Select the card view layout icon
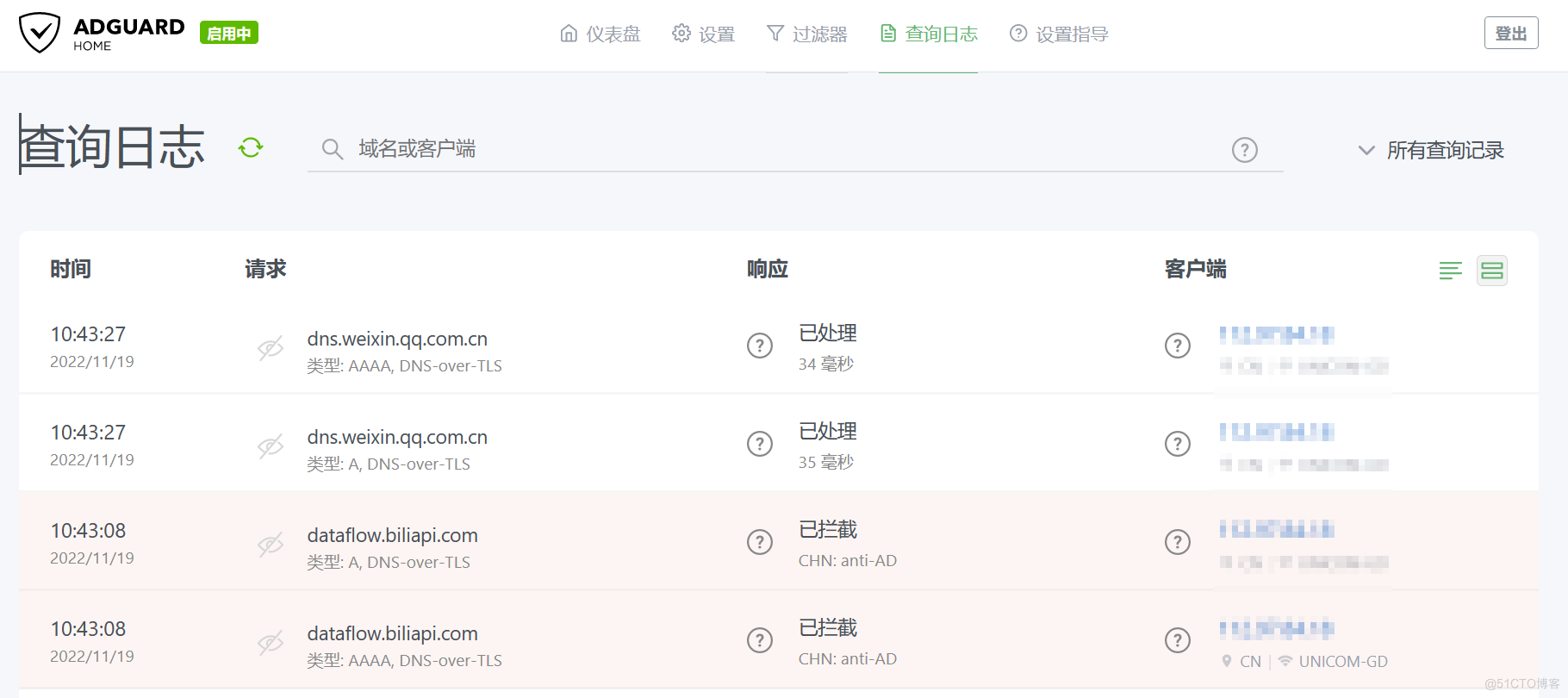The width and height of the screenshot is (1568, 698). [1492, 271]
